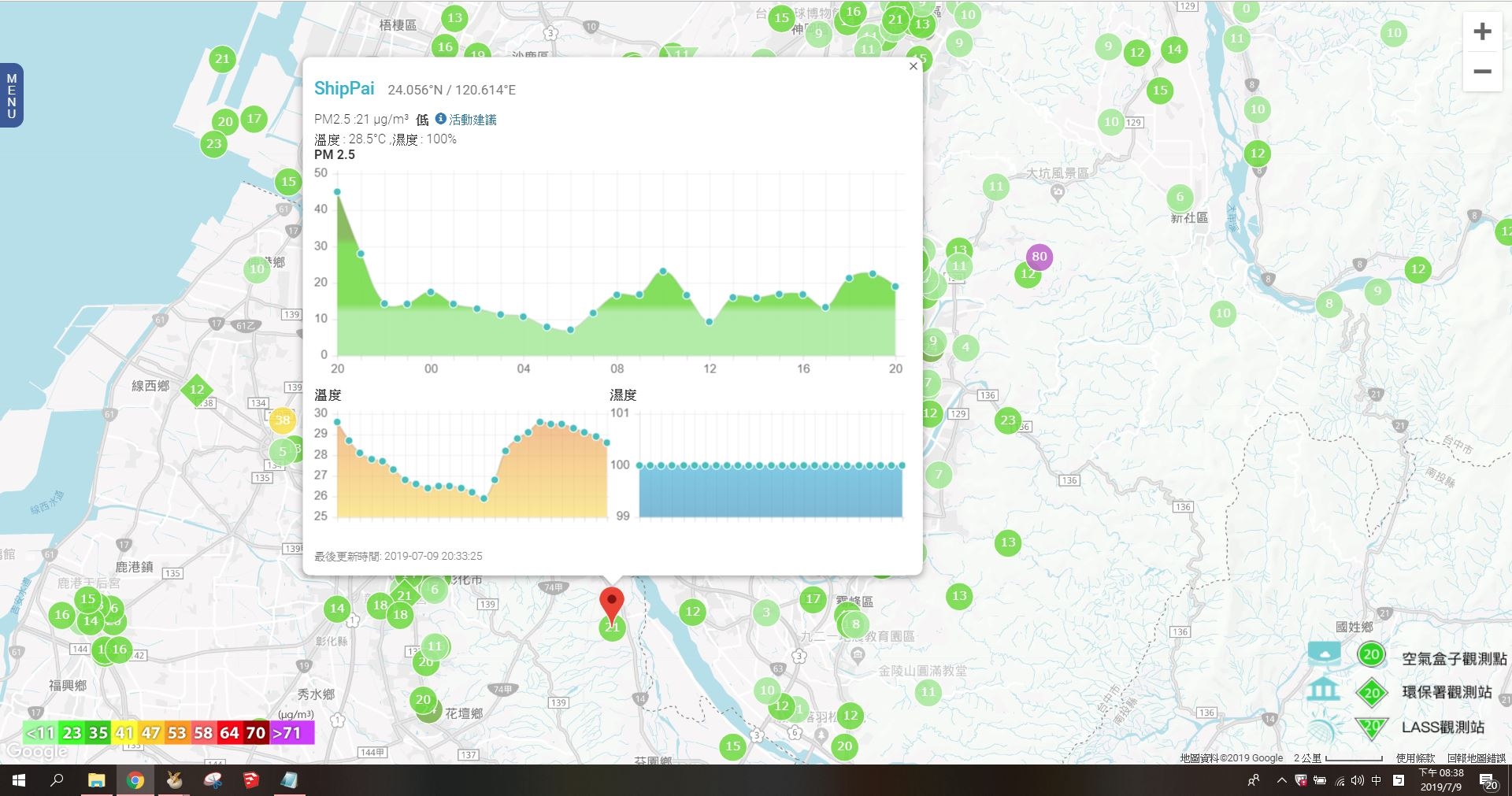Click the blue info icon beside 活動建議
Screen dimensions: 1512x796
tap(441, 119)
